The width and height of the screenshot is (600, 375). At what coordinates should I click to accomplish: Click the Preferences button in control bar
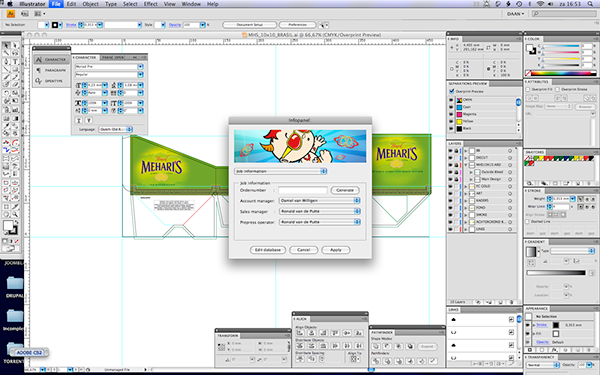click(x=298, y=24)
